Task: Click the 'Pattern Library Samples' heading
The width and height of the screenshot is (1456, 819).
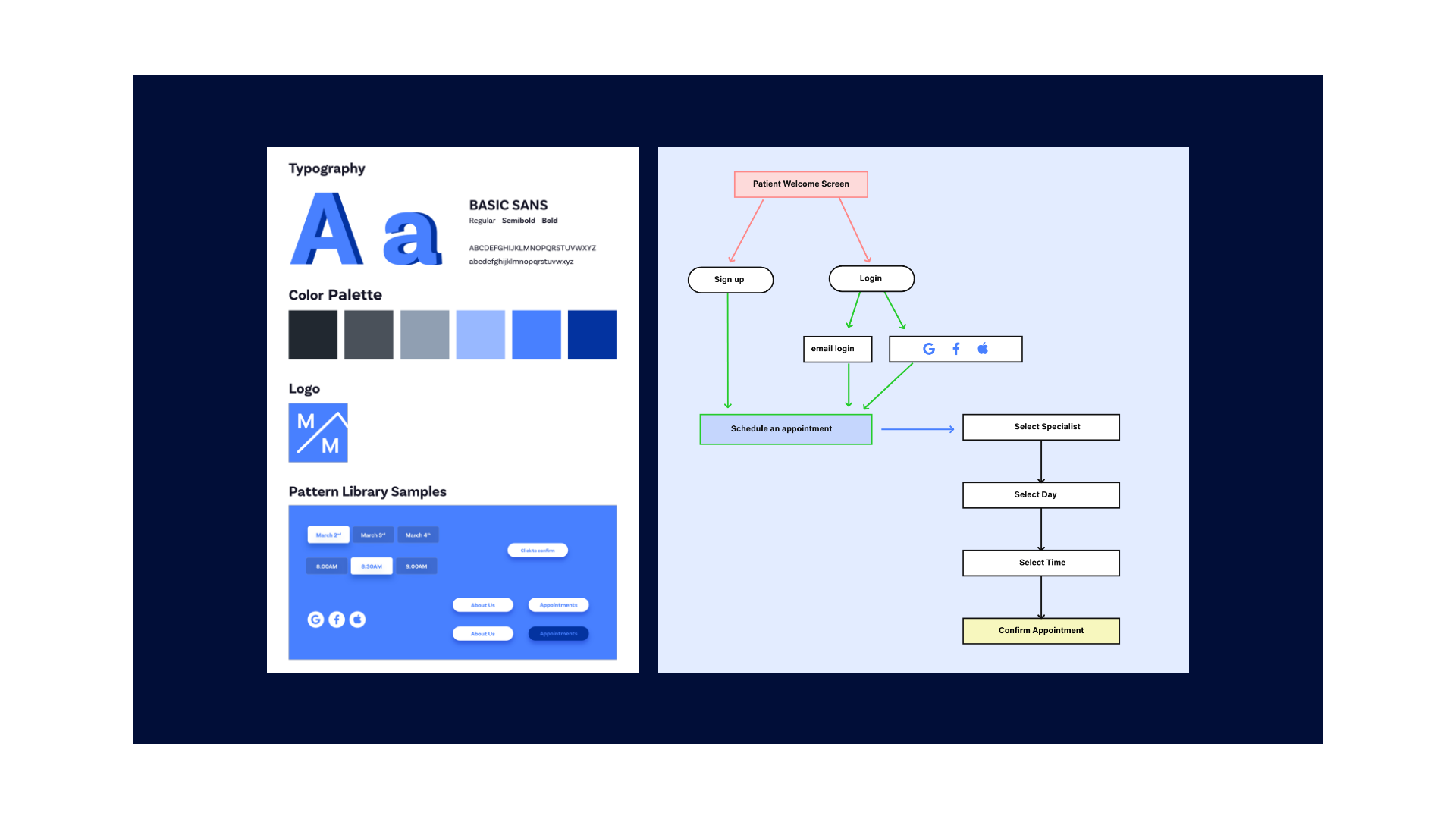Action: pos(368,491)
